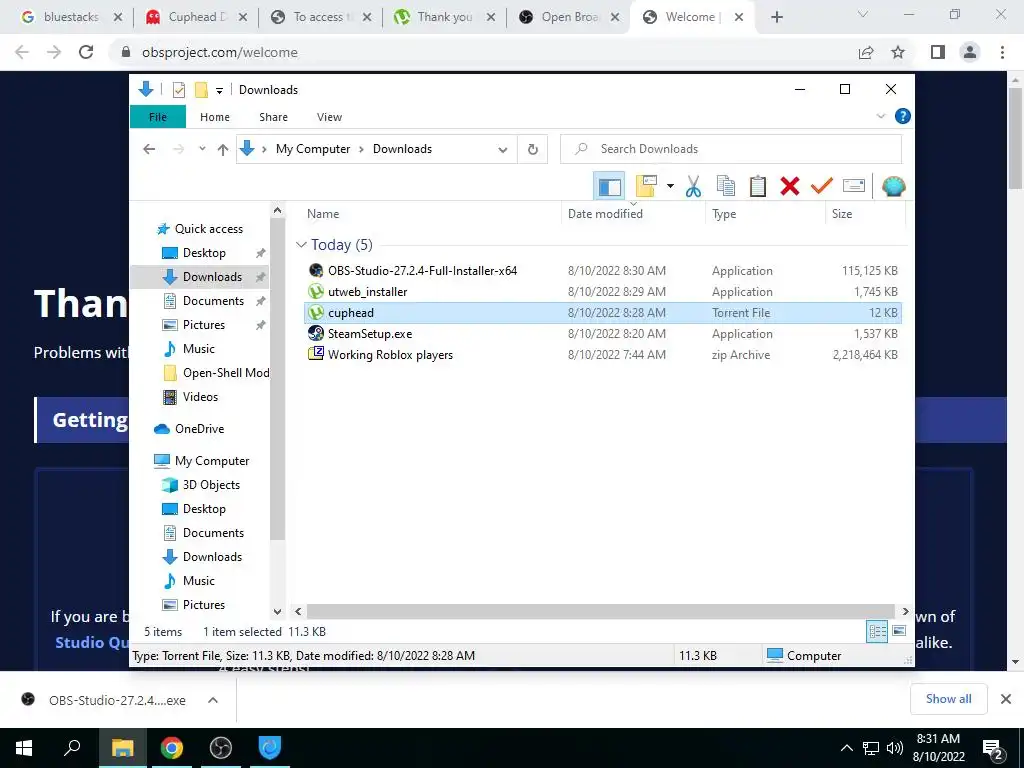Open the File ribbon tab
Viewport: 1024px width, 768px height.
(x=158, y=117)
